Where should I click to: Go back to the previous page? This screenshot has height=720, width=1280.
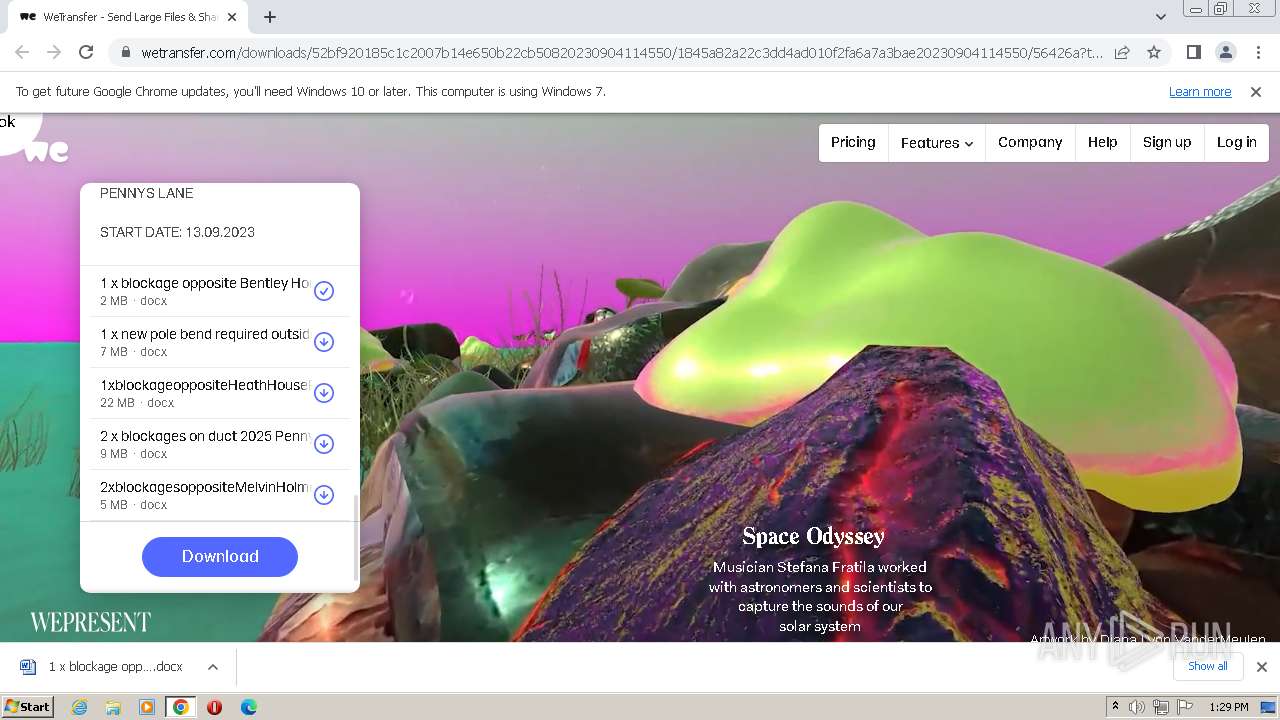pyautogui.click(x=22, y=52)
